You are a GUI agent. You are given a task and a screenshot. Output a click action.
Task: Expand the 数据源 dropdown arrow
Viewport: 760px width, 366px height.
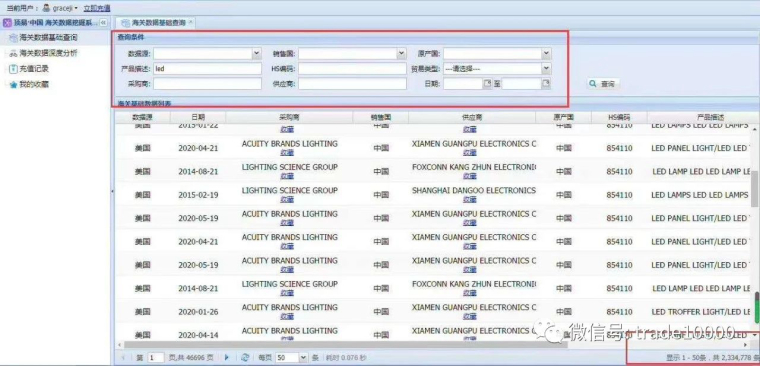tap(256, 53)
